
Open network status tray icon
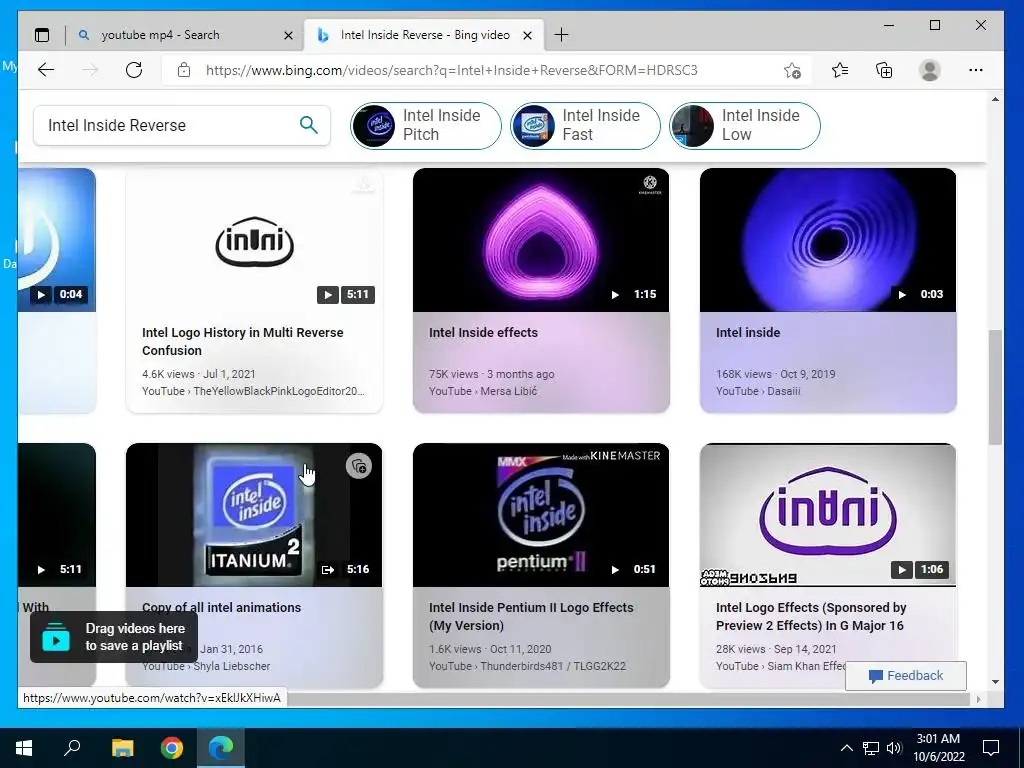(871, 748)
